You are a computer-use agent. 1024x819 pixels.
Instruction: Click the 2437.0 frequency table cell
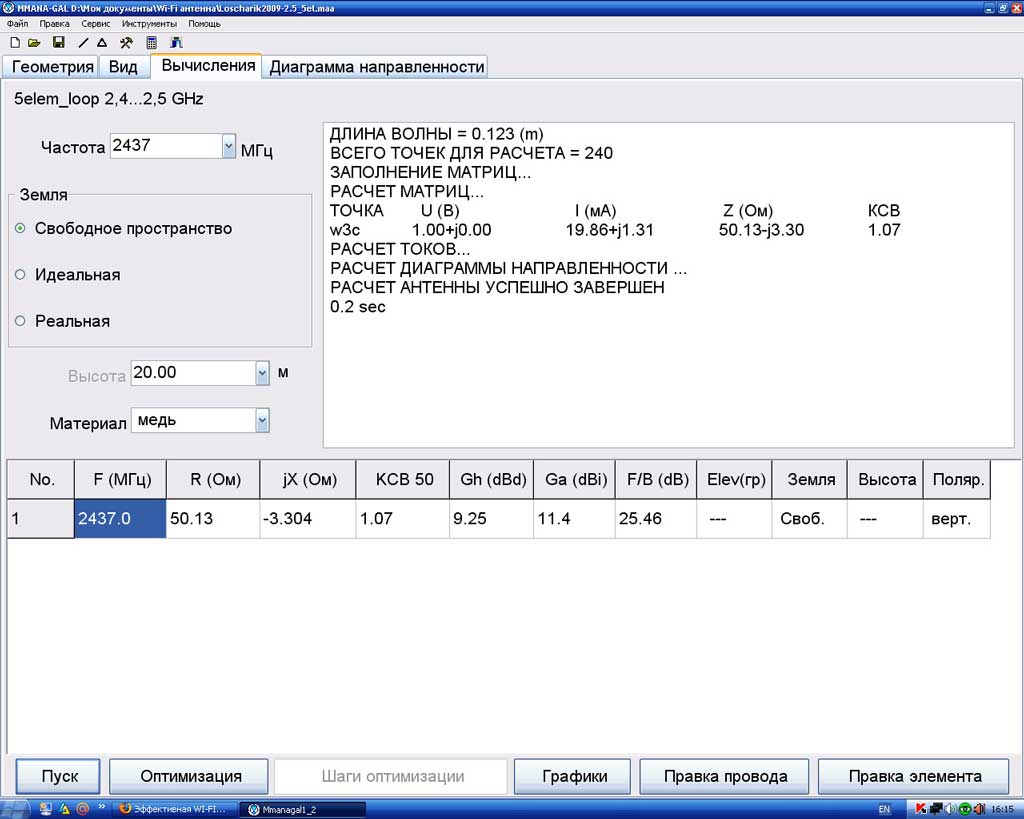tap(120, 519)
